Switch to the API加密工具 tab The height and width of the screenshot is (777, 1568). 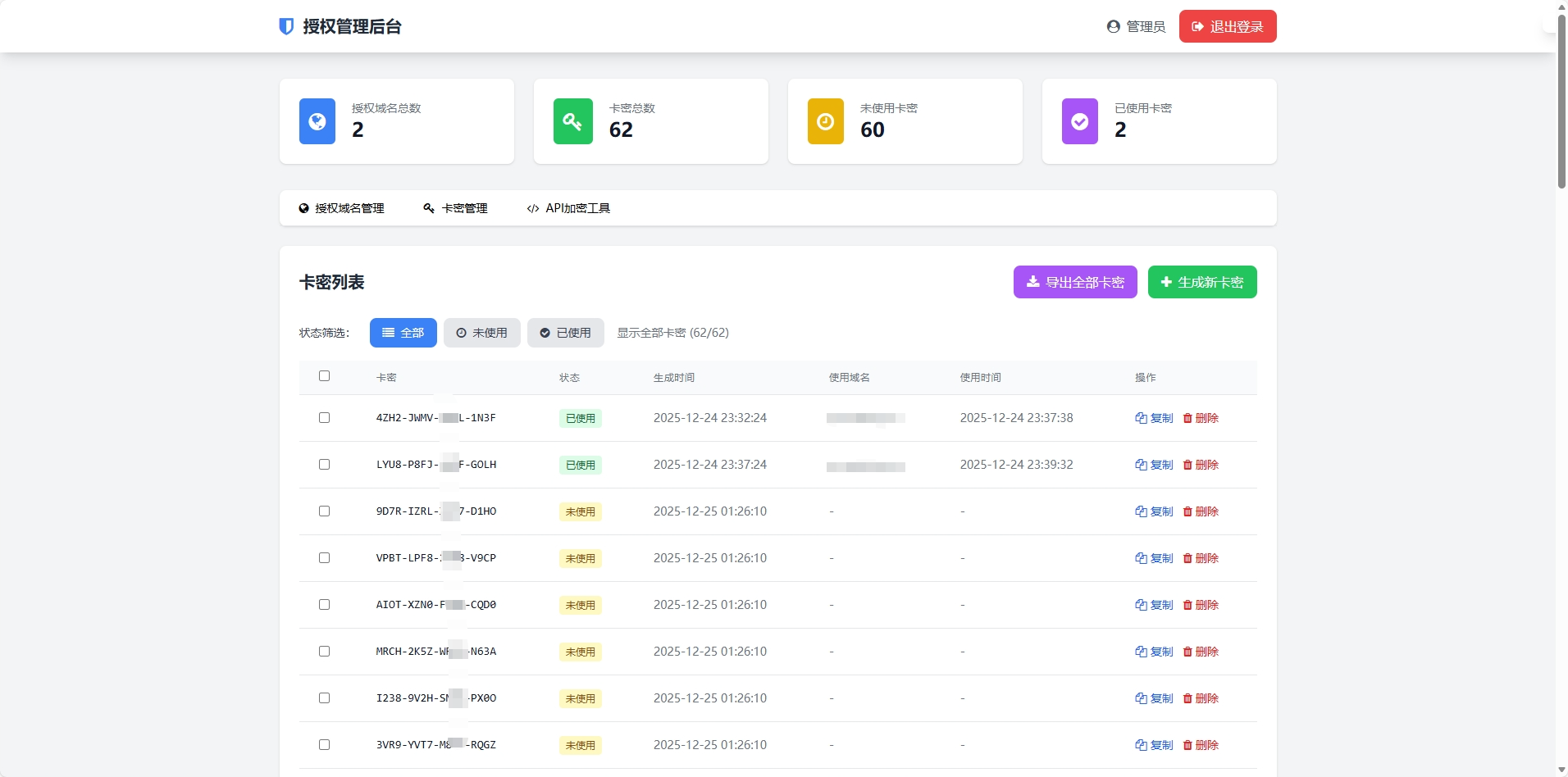coord(568,208)
